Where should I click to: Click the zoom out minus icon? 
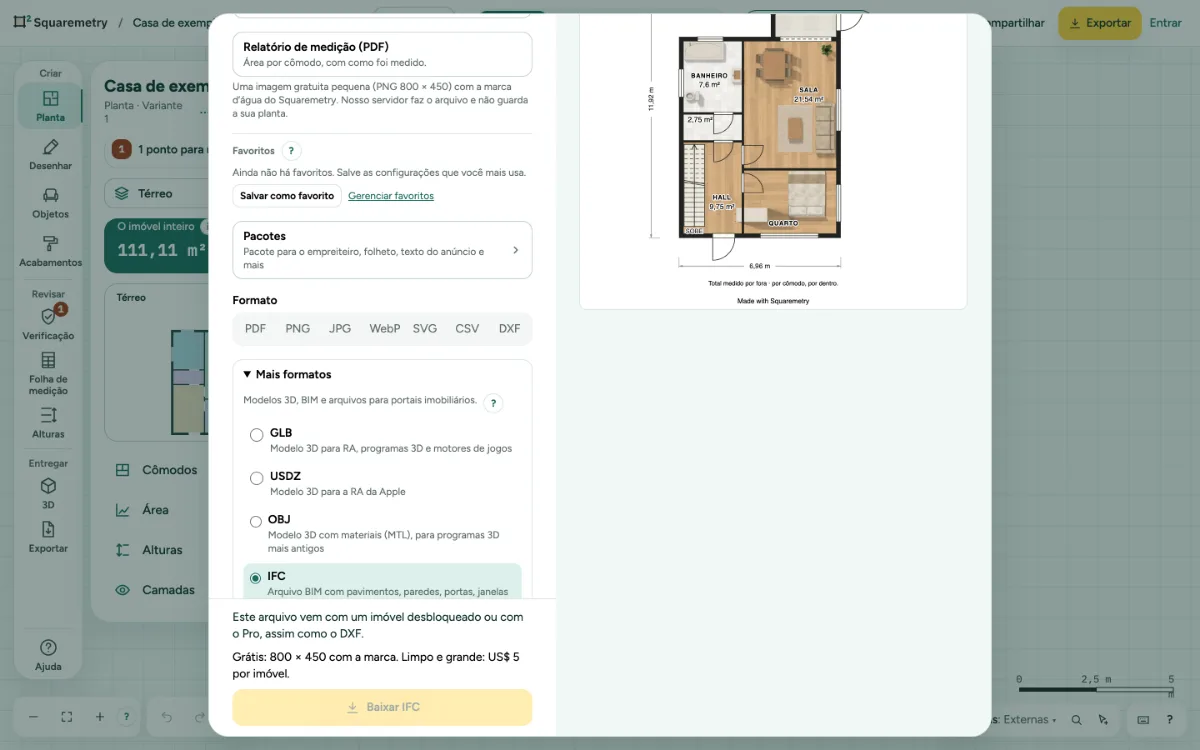[33, 717]
